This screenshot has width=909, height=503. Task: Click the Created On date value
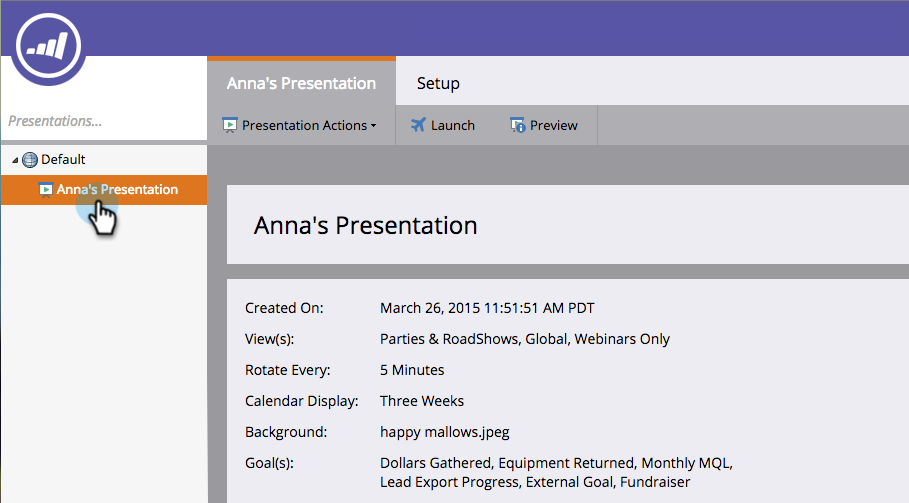(x=487, y=308)
